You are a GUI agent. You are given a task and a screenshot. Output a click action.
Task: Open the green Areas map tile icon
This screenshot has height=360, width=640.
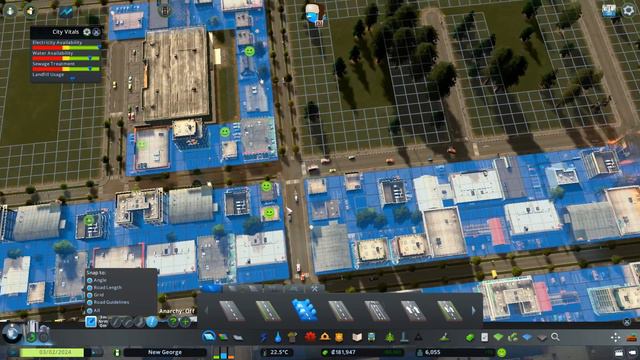498,337
